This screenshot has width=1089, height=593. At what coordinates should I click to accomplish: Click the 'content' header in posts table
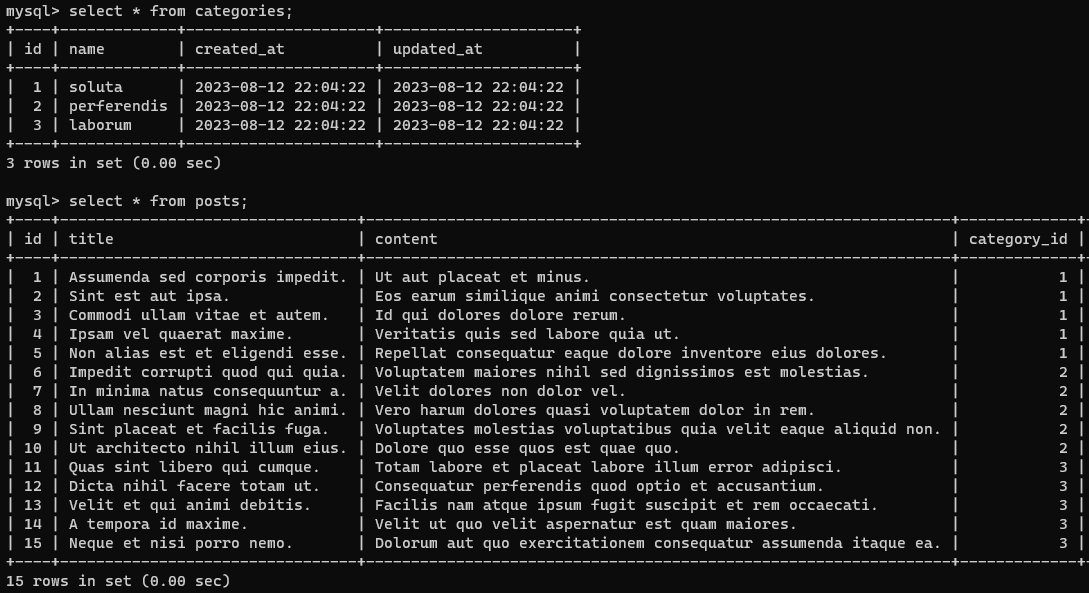point(406,239)
